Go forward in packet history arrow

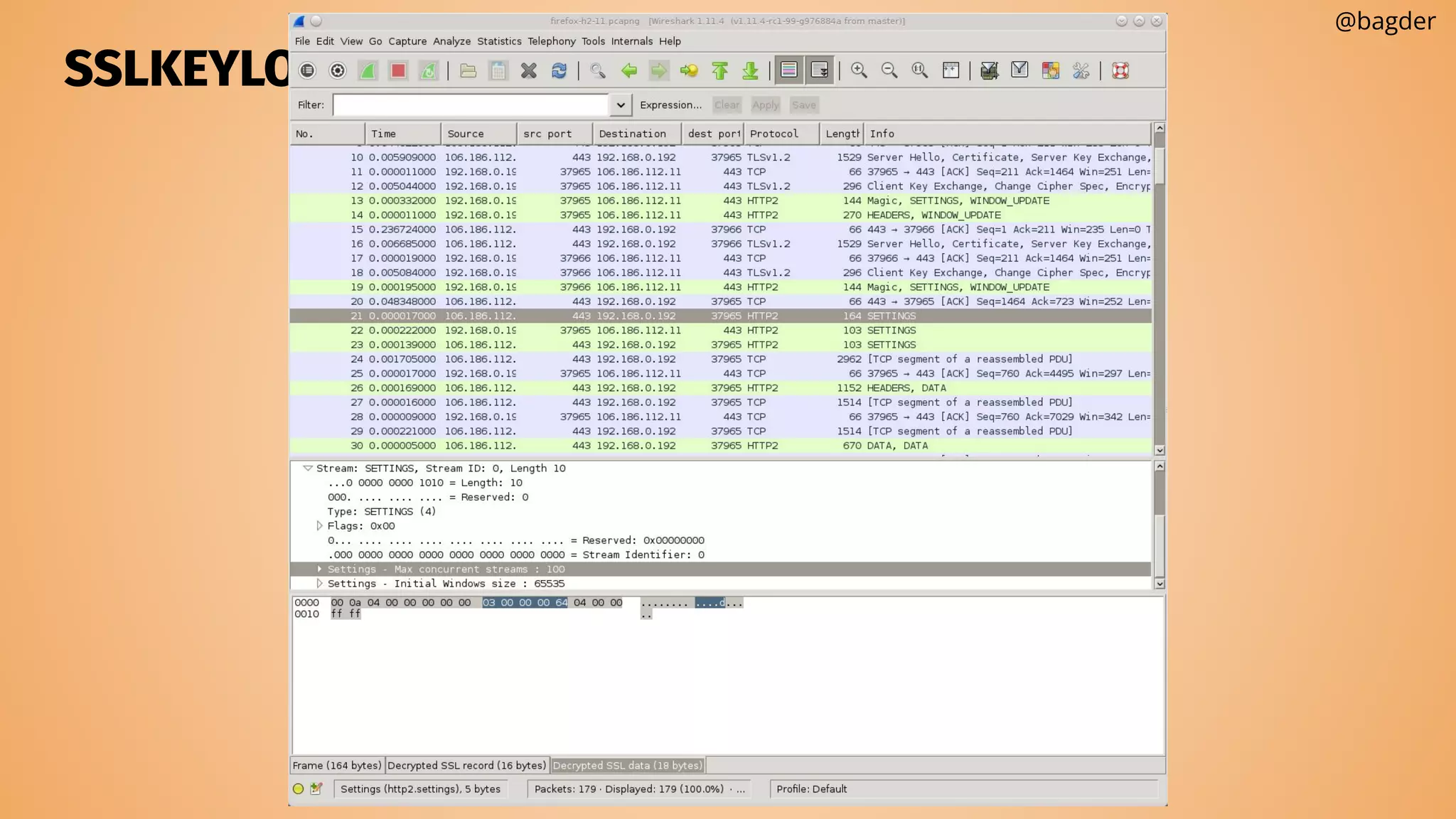[659, 70]
